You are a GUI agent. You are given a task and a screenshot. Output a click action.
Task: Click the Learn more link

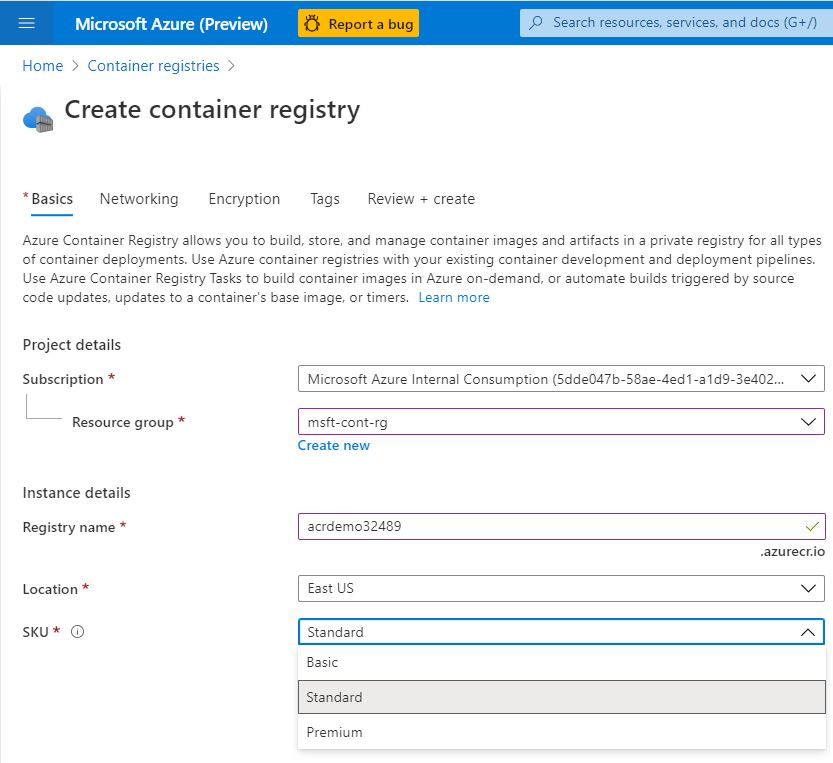pos(454,297)
